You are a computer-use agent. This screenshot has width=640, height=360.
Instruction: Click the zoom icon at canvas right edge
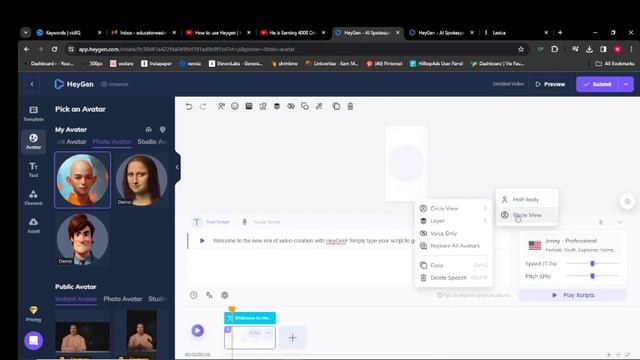627,202
